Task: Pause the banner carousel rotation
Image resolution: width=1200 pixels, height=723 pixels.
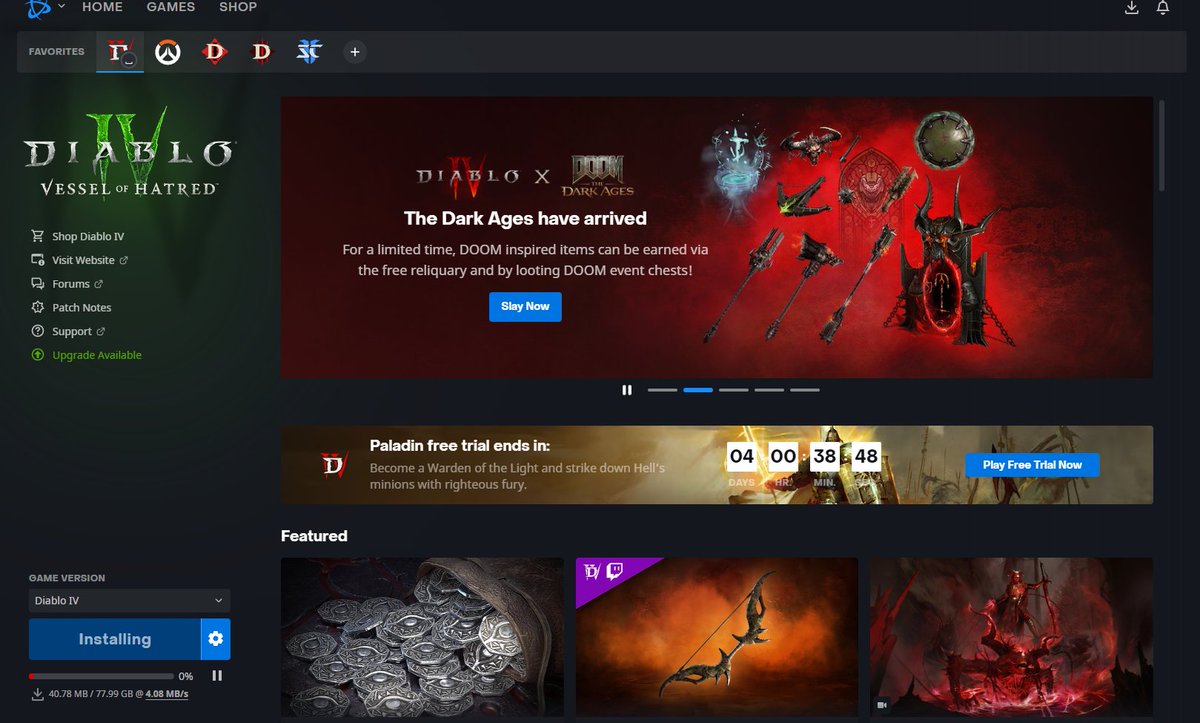Action: click(627, 390)
